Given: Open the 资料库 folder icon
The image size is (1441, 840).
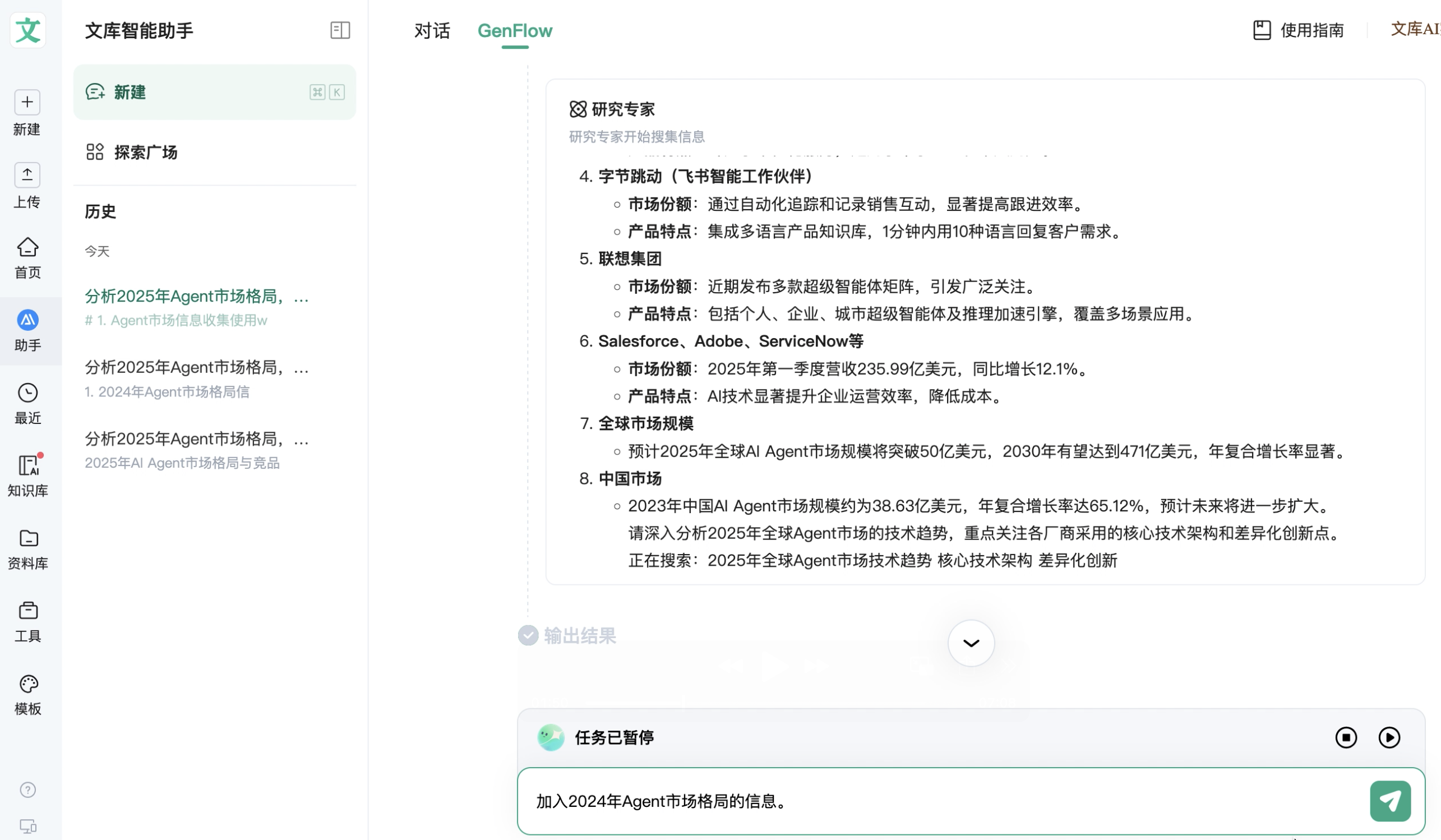Looking at the screenshot, I should tap(27, 539).
